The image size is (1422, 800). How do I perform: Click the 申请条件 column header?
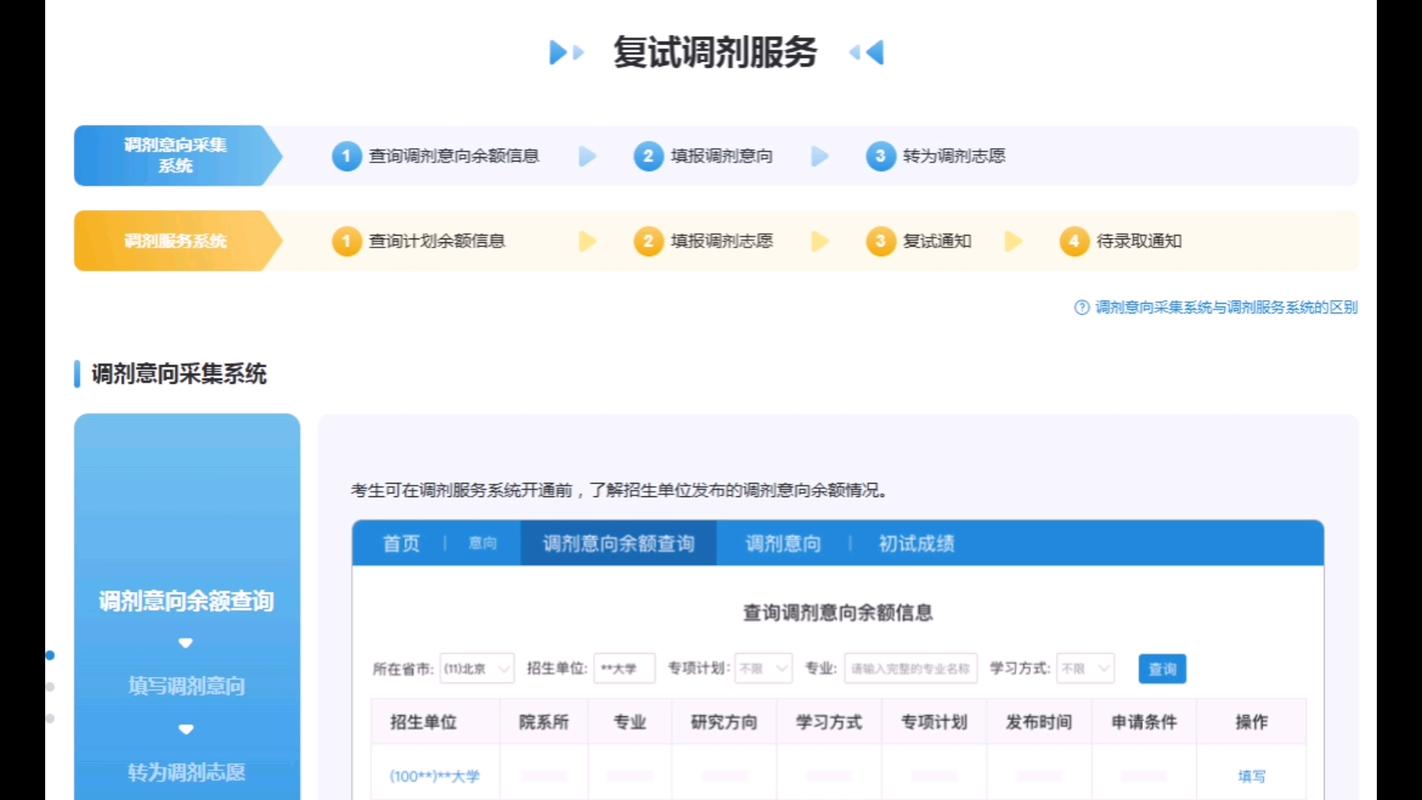[x=1144, y=722]
